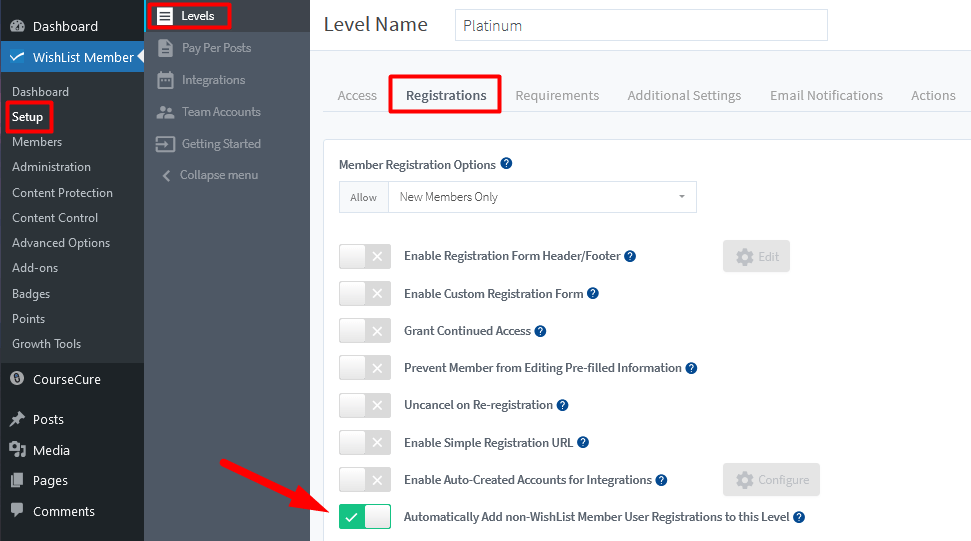Screen dimensions: 971x541
Task: Open the Badges submenu link
Action: pos(31,294)
